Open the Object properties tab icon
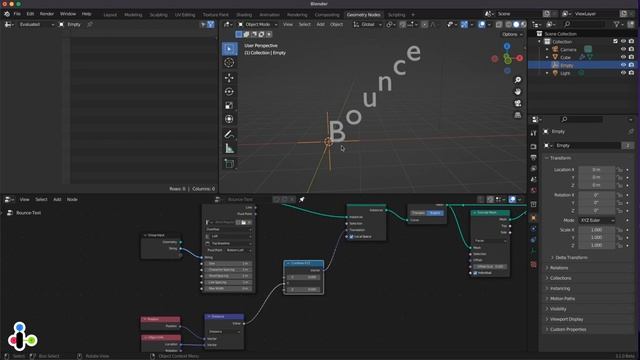 click(x=533, y=218)
